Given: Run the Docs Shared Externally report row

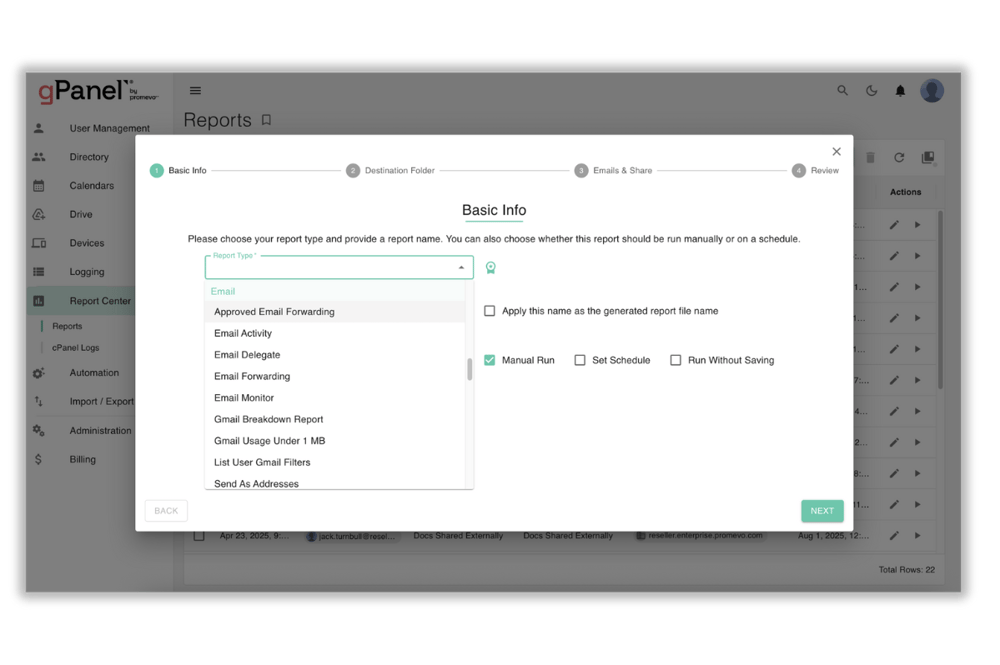Looking at the screenshot, I should point(918,536).
